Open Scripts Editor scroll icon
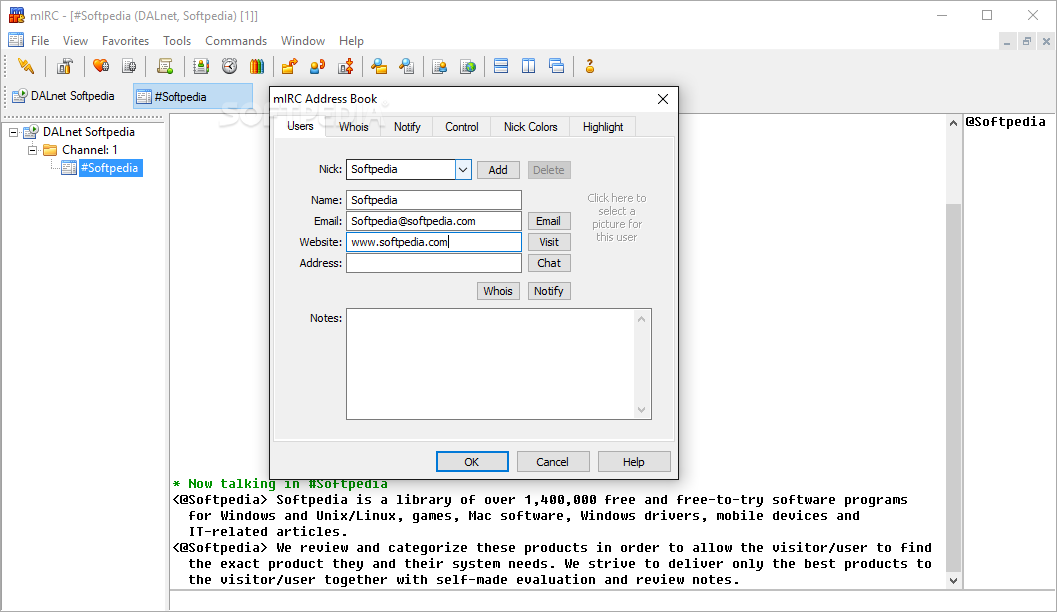1057x612 pixels. pos(164,66)
